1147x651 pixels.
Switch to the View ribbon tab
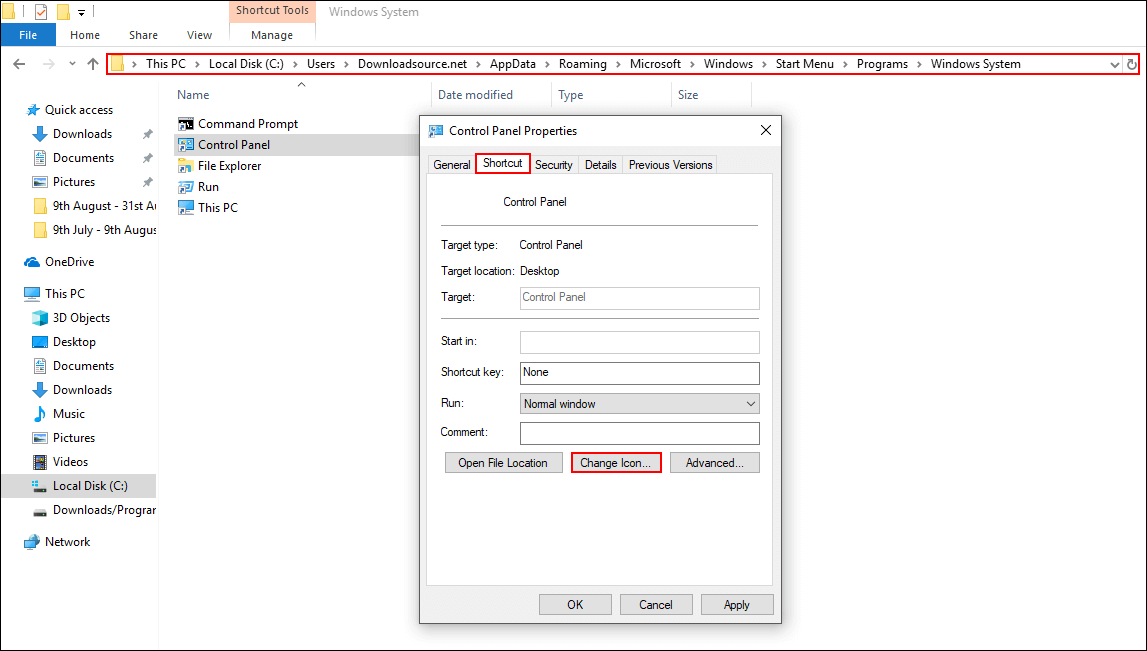pyautogui.click(x=199, y=35)
